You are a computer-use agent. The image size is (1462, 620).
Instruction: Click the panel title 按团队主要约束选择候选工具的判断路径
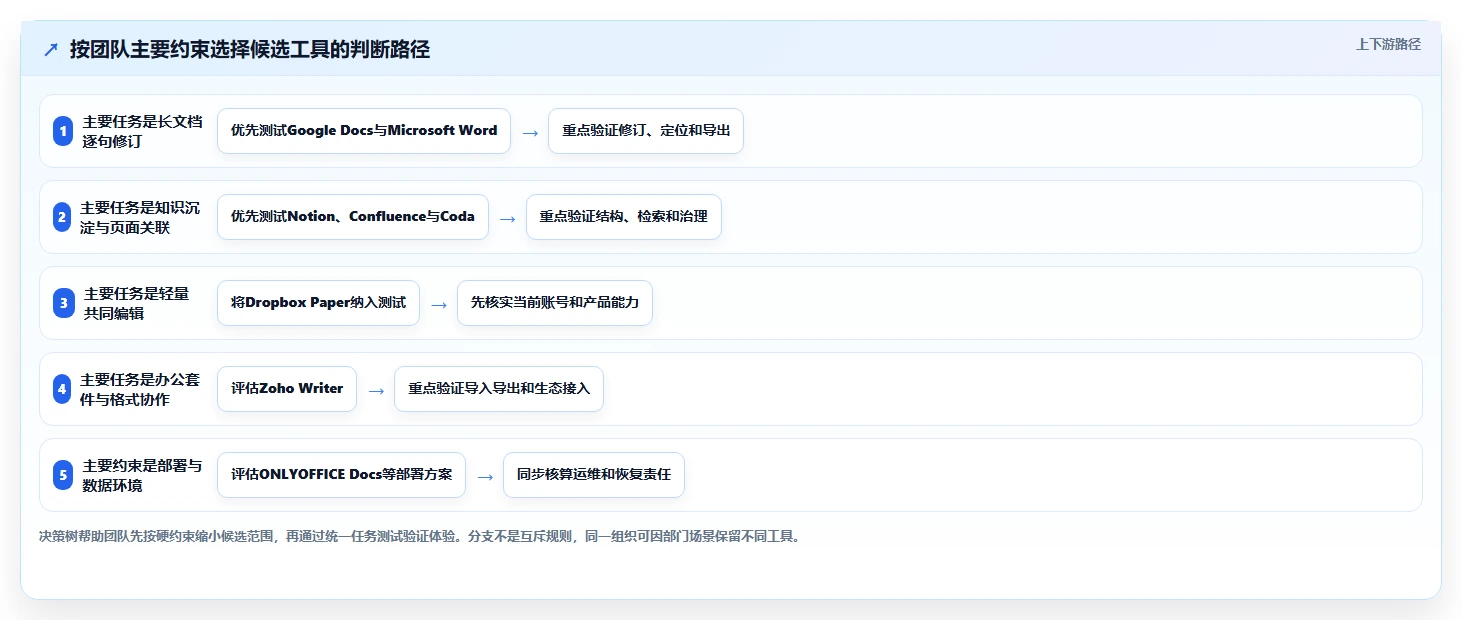tap(250, 49)
